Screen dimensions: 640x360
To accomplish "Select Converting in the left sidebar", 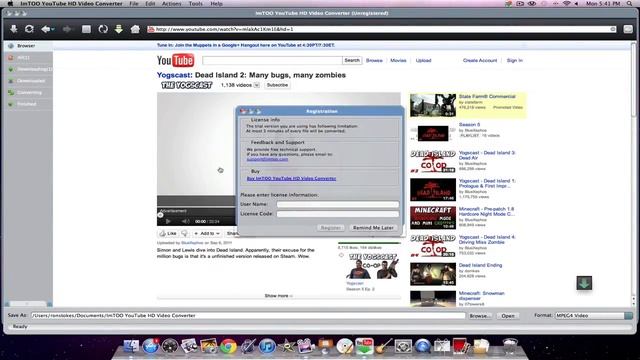I will coord(28,93).
